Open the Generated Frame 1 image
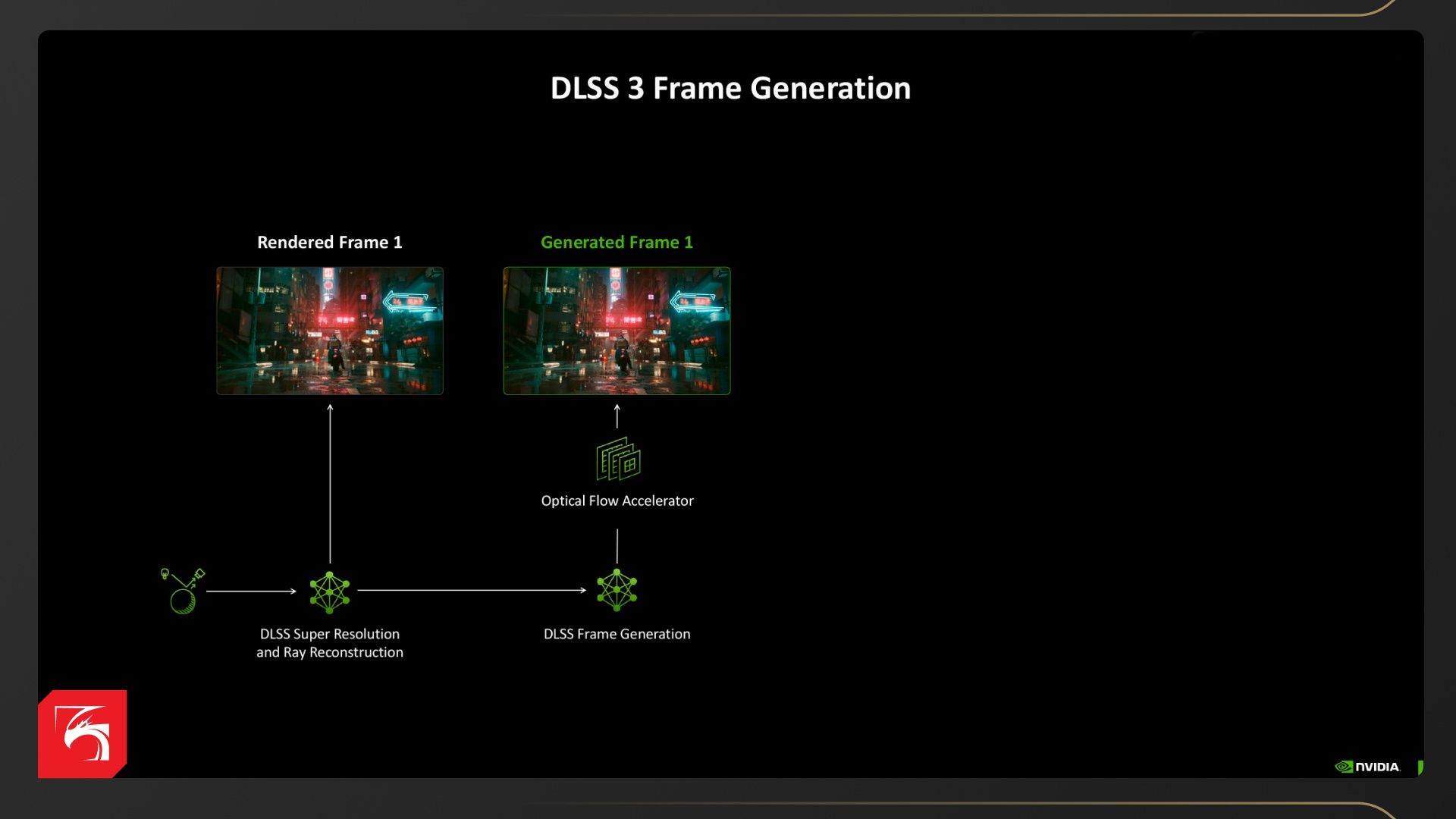This screenshot has height=819, width=1456. (617, 331)
